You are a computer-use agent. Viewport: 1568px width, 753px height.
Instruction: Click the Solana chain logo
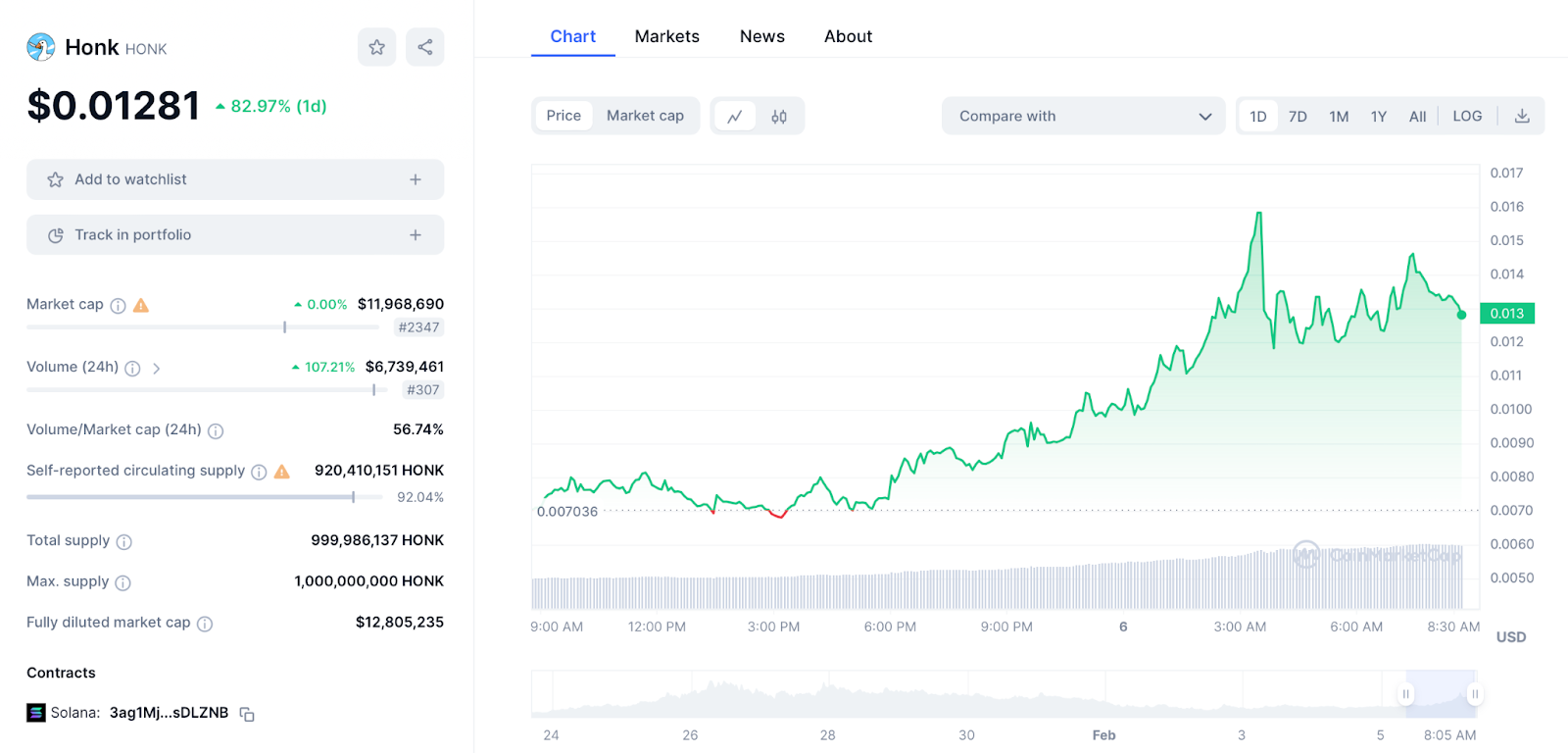point(36,713)
